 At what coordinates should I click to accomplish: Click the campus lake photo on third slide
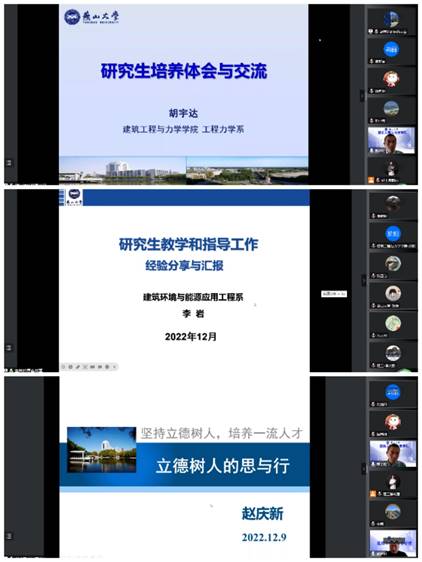coord(102,450)
